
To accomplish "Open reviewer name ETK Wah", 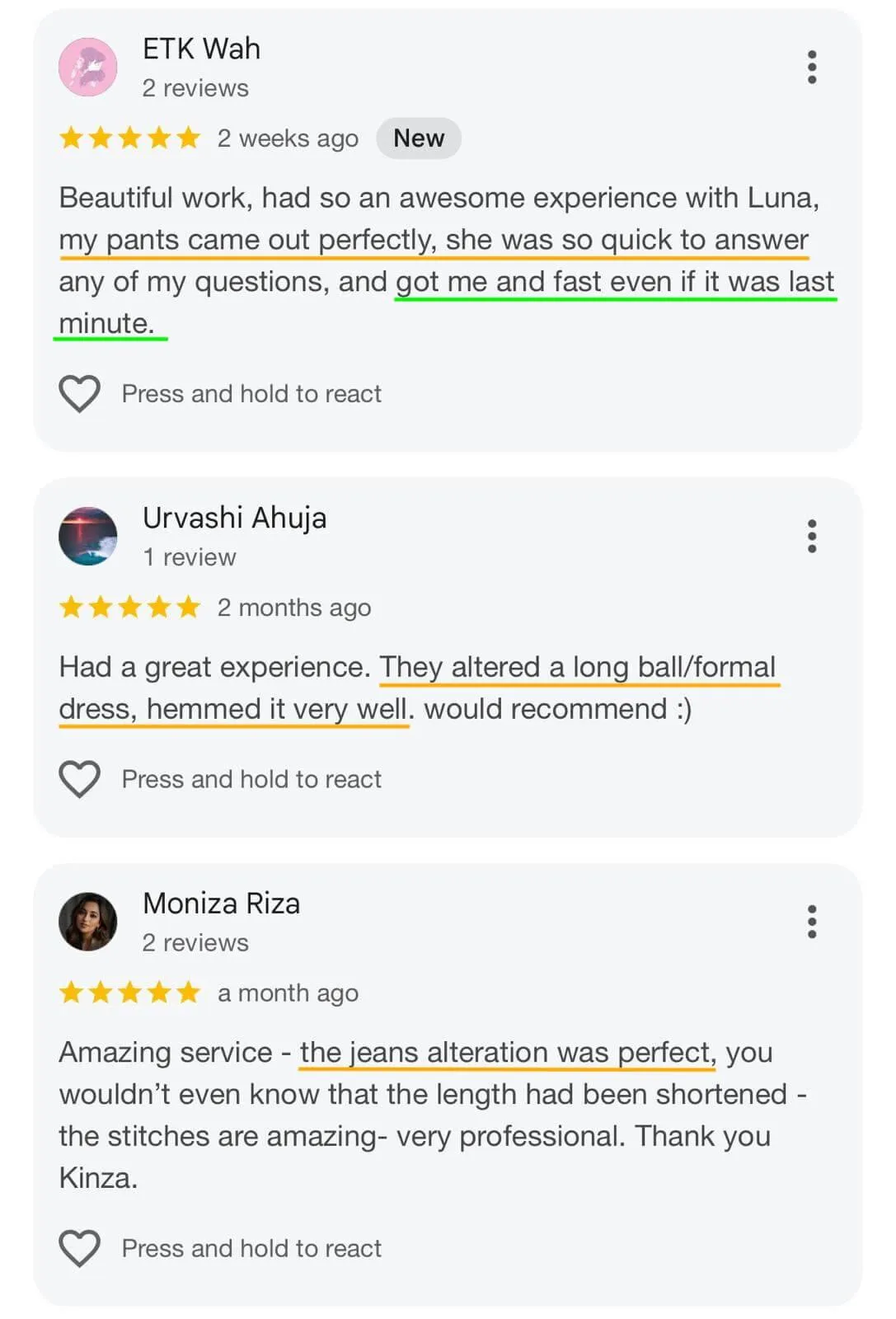I will tap(201, 49).
